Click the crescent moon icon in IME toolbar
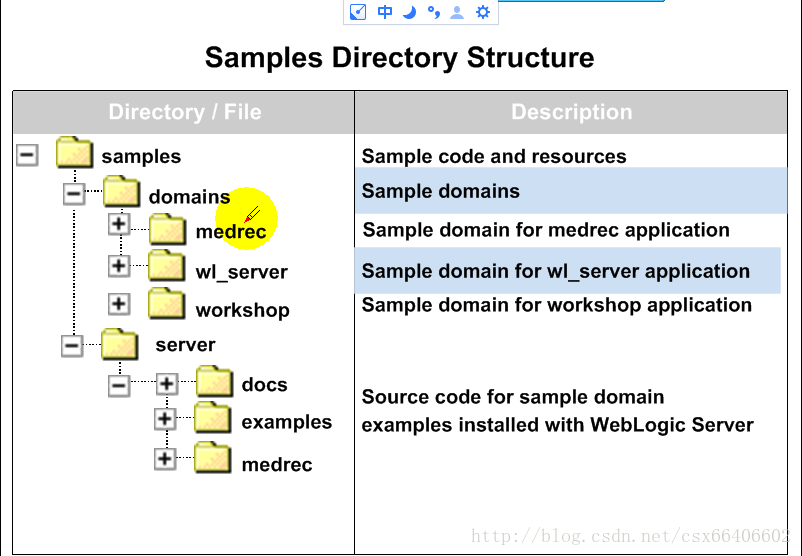 click(x=409, y=12)
